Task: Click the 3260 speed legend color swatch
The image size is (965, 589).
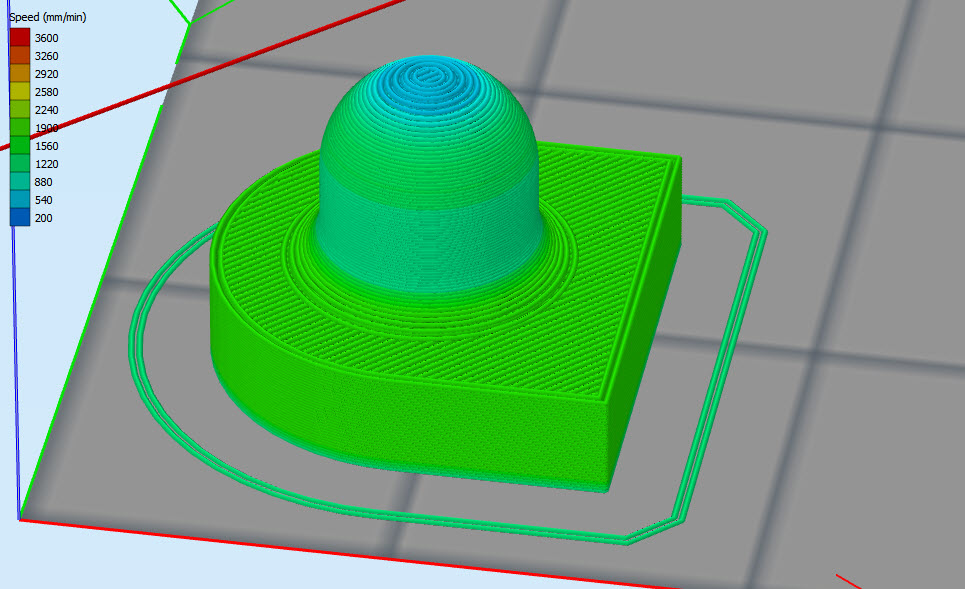Action: (20, 55)
